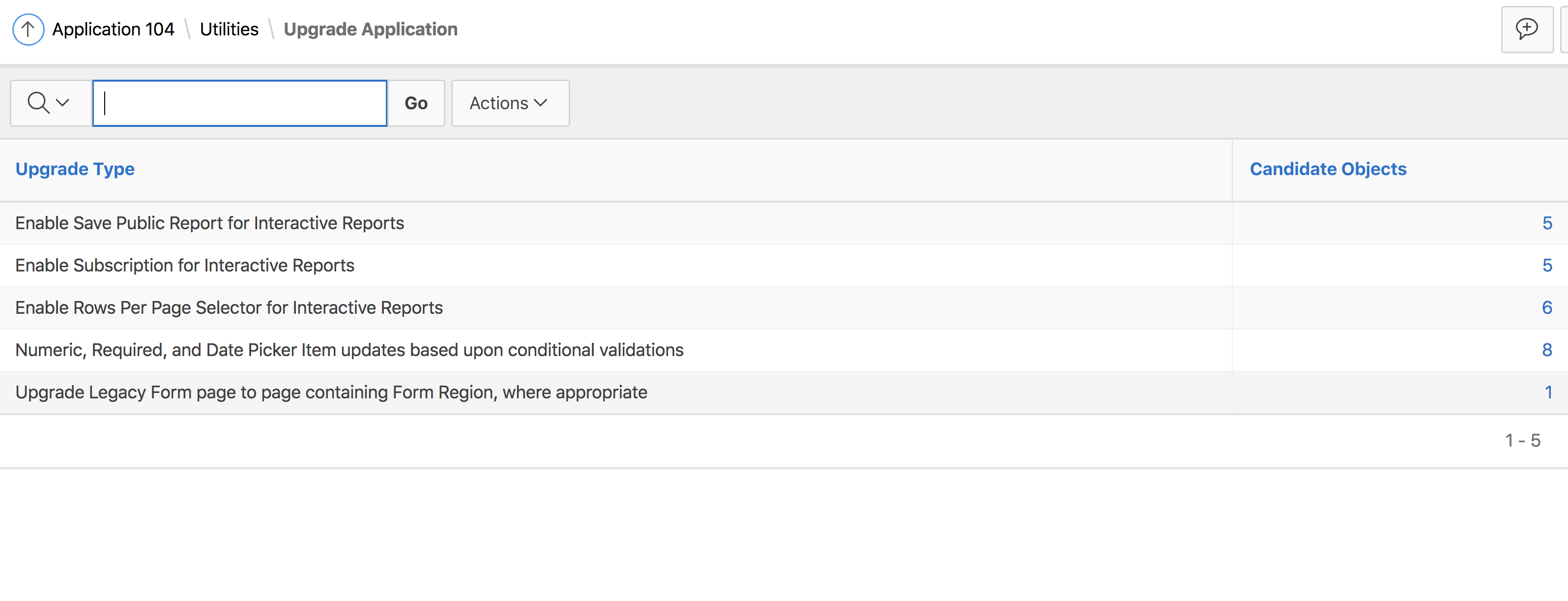Click the Go search button
This screenshot has height=601, width=1568.
(416, 103)
